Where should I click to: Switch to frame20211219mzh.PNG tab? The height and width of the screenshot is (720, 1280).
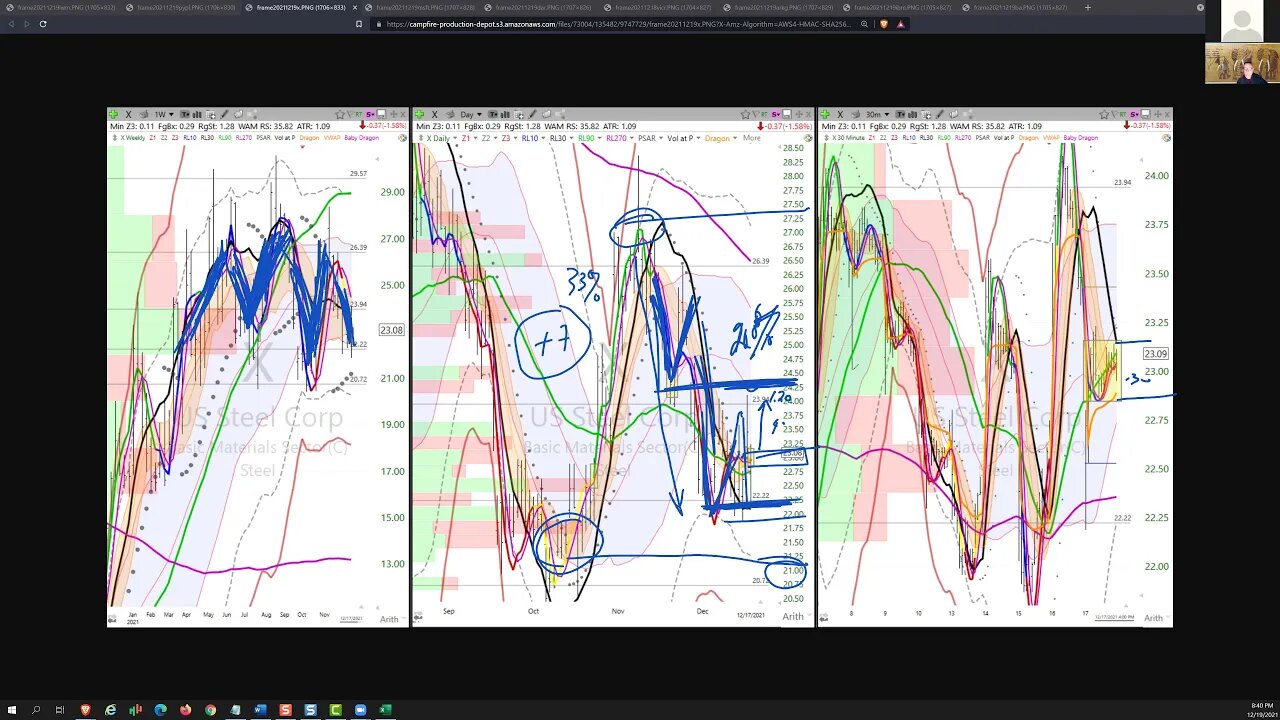[x=420, y=7]
